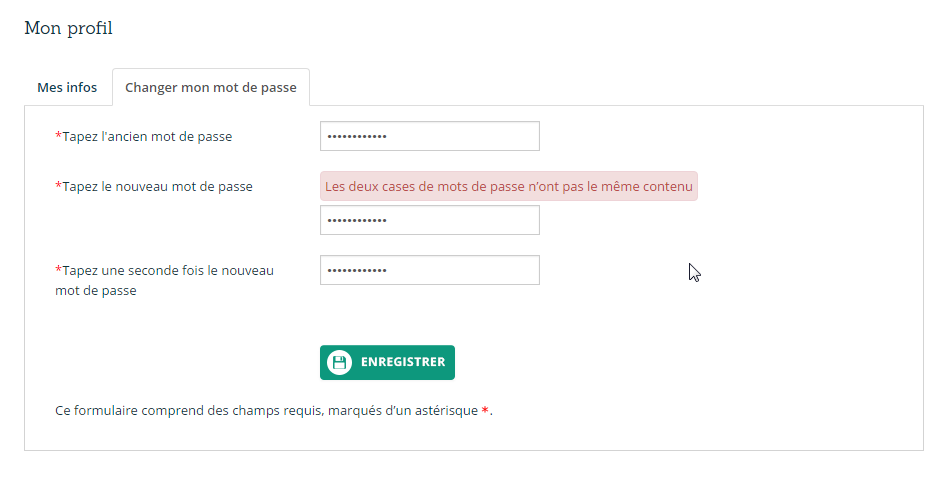Click the red asterisk before 'Tapez l'ancien'
Viewport: 949px width, 478px height.
click(58, 136)
